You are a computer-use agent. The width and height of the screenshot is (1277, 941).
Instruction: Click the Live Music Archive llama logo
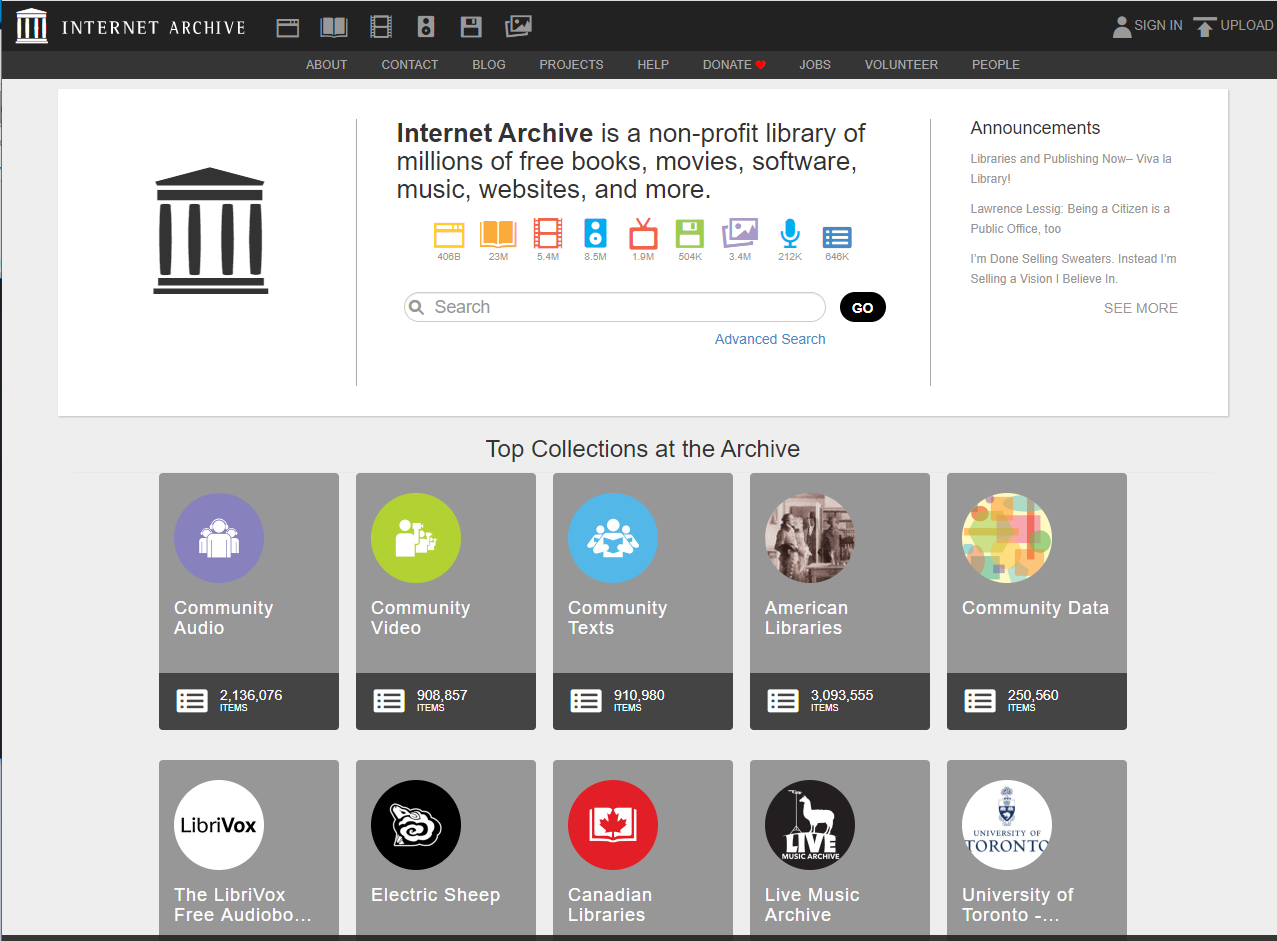pyautogui.click(x=810, y=825)
